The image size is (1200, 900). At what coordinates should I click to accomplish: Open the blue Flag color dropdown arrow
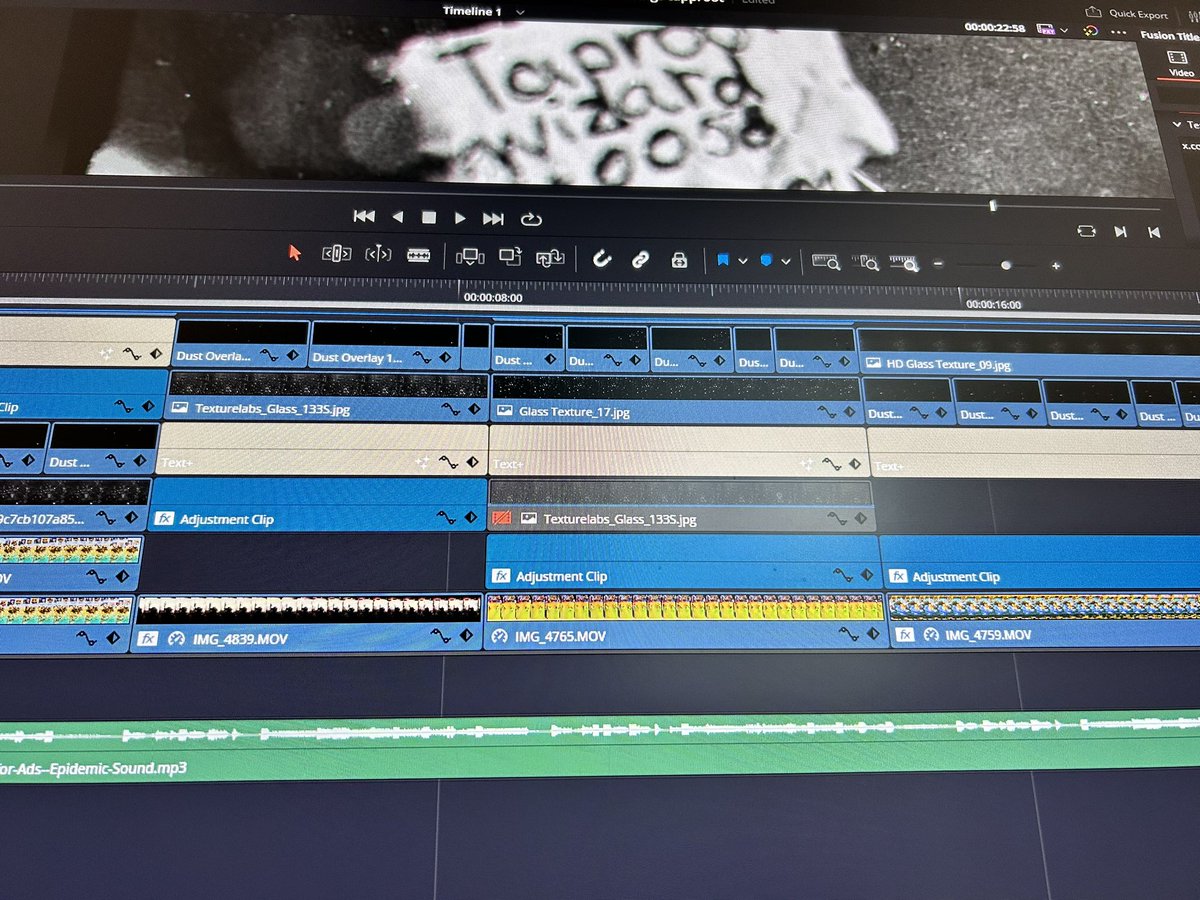pyautogui.click(x=743, y=261)
